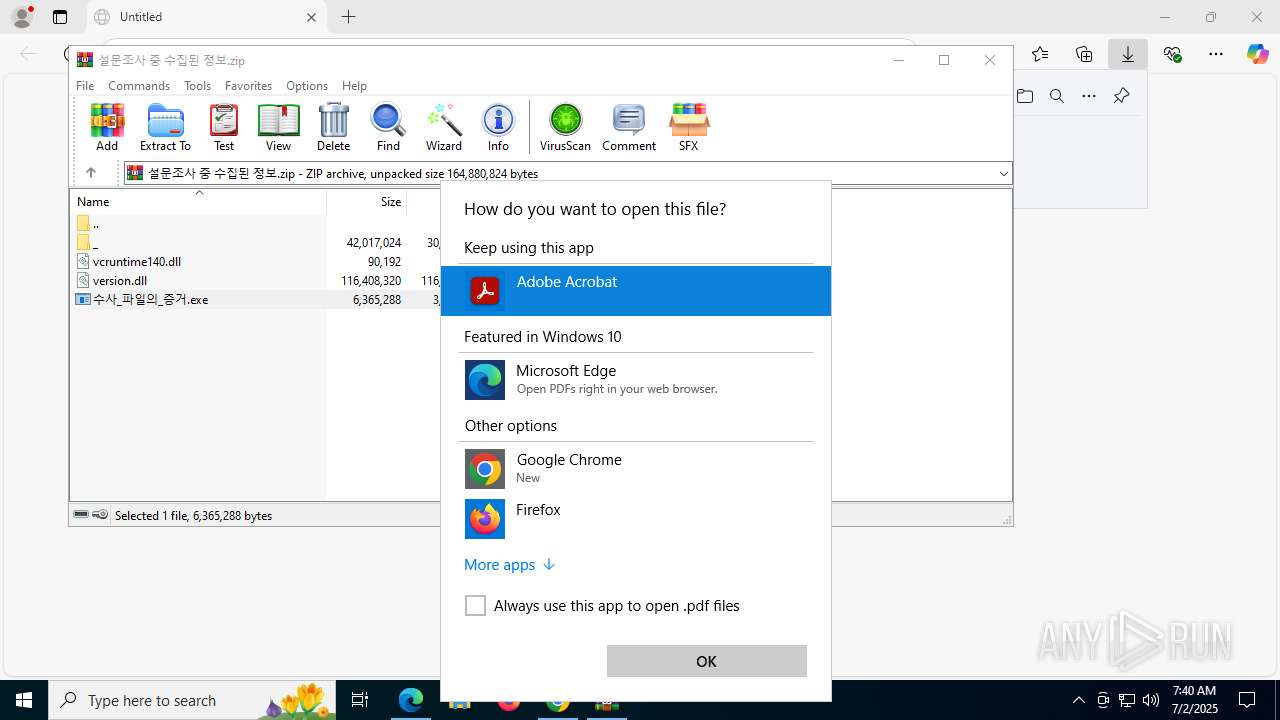1280x720 pixels.
Task: Sort file list by Size column
Action: 367,201
